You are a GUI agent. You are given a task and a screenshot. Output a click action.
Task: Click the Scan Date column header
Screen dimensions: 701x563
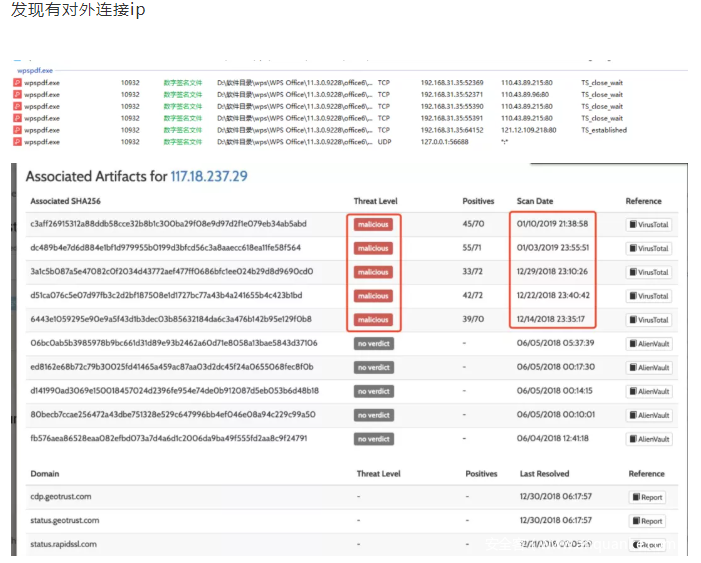535,202
